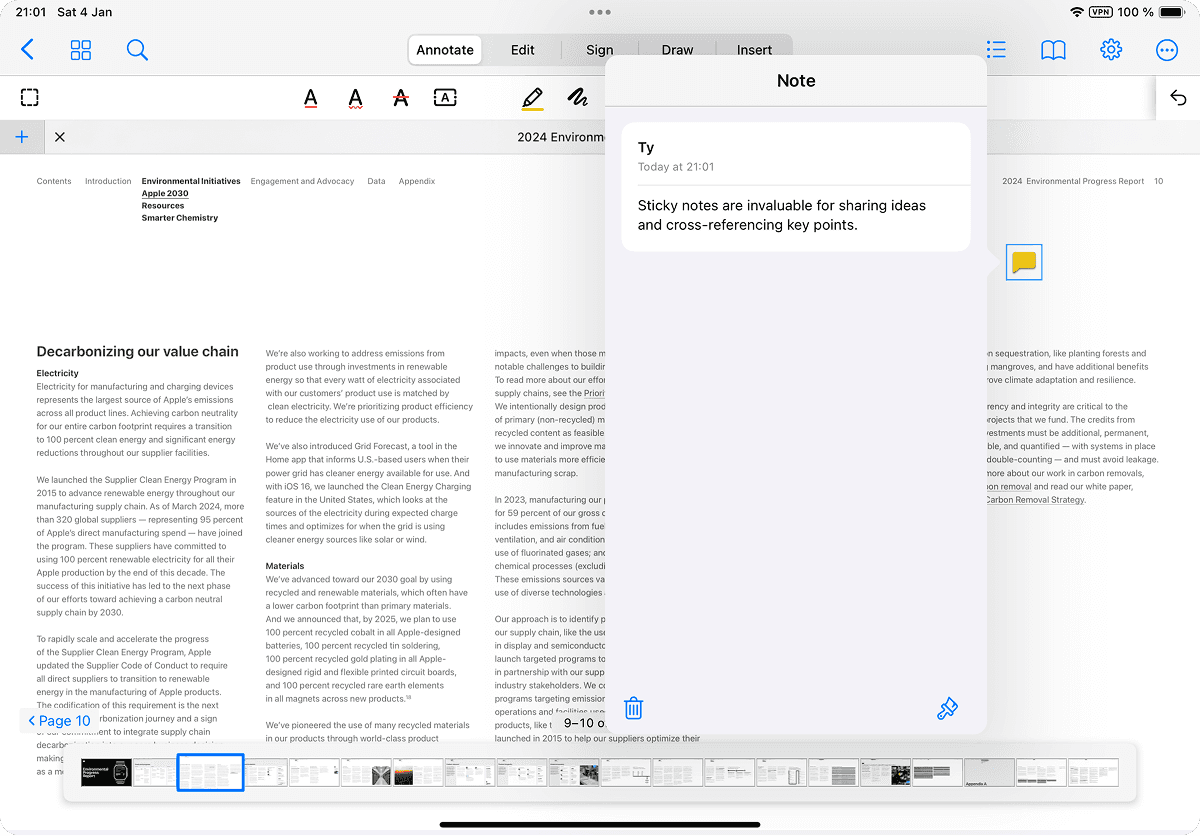Tap the 2024 Environmental Progress Report header
This screenshot has width=1200, height=836.
click(x=1073, y=181)
